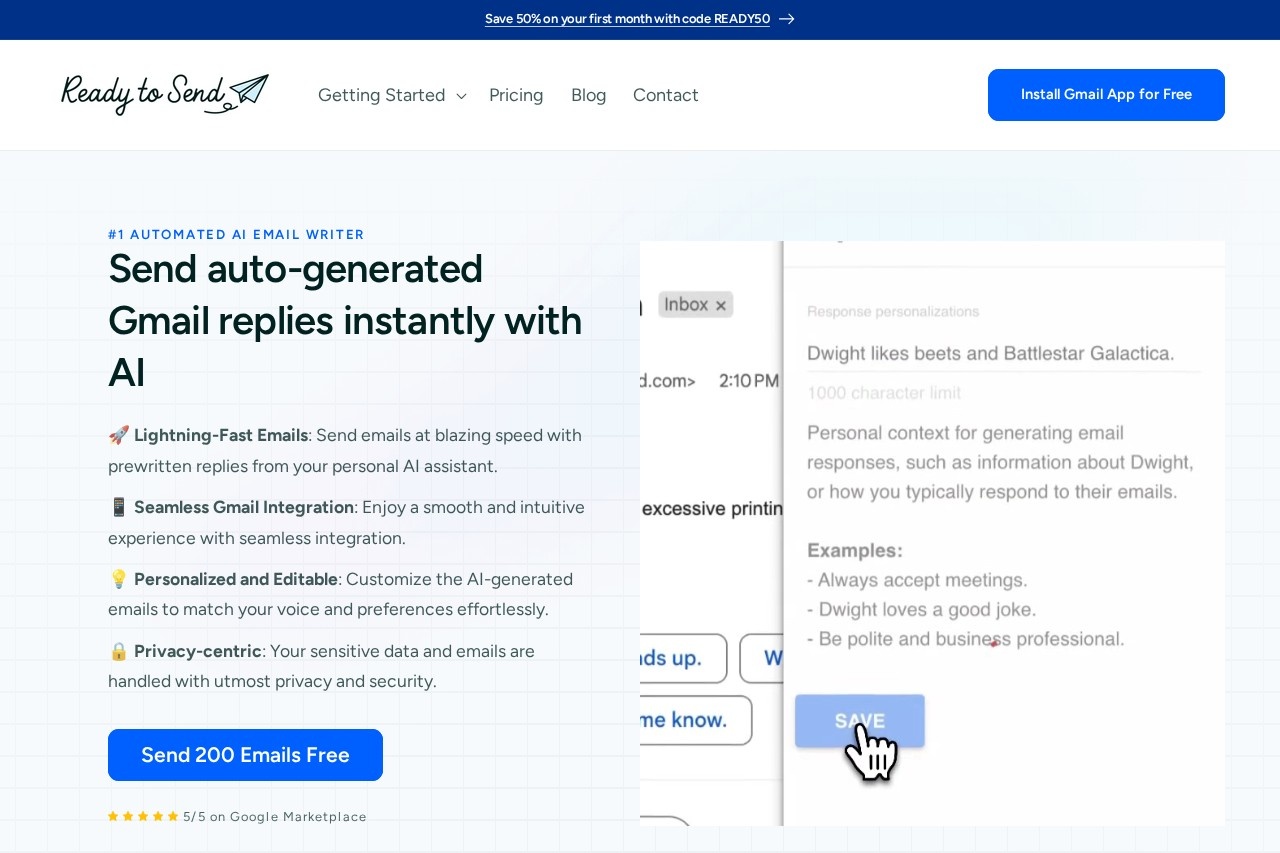Screen dimensions: 1280x853
Task: Click the lock emoji beside Privacy-centric
Action: (119, 651)
